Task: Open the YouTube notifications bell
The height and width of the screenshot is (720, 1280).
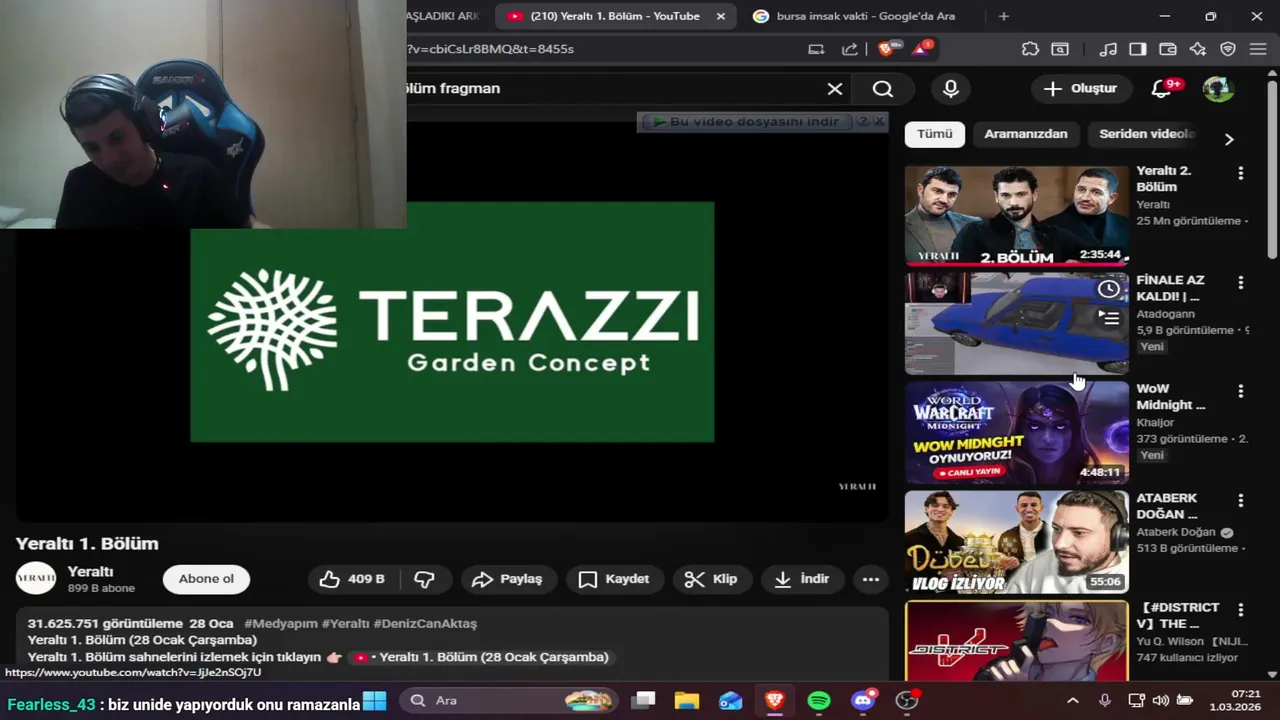Action: [1161, 89]
